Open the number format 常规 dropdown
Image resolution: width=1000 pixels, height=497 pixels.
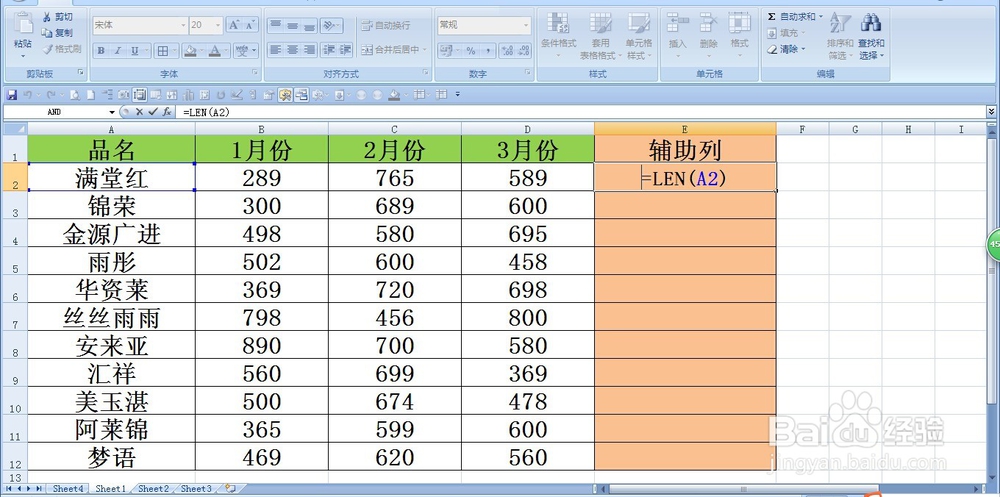(x=526, y=25)
